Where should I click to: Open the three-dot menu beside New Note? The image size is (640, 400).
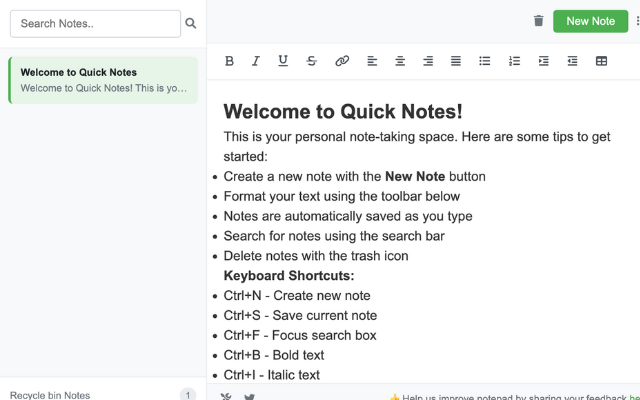click(x=637, y=21)
